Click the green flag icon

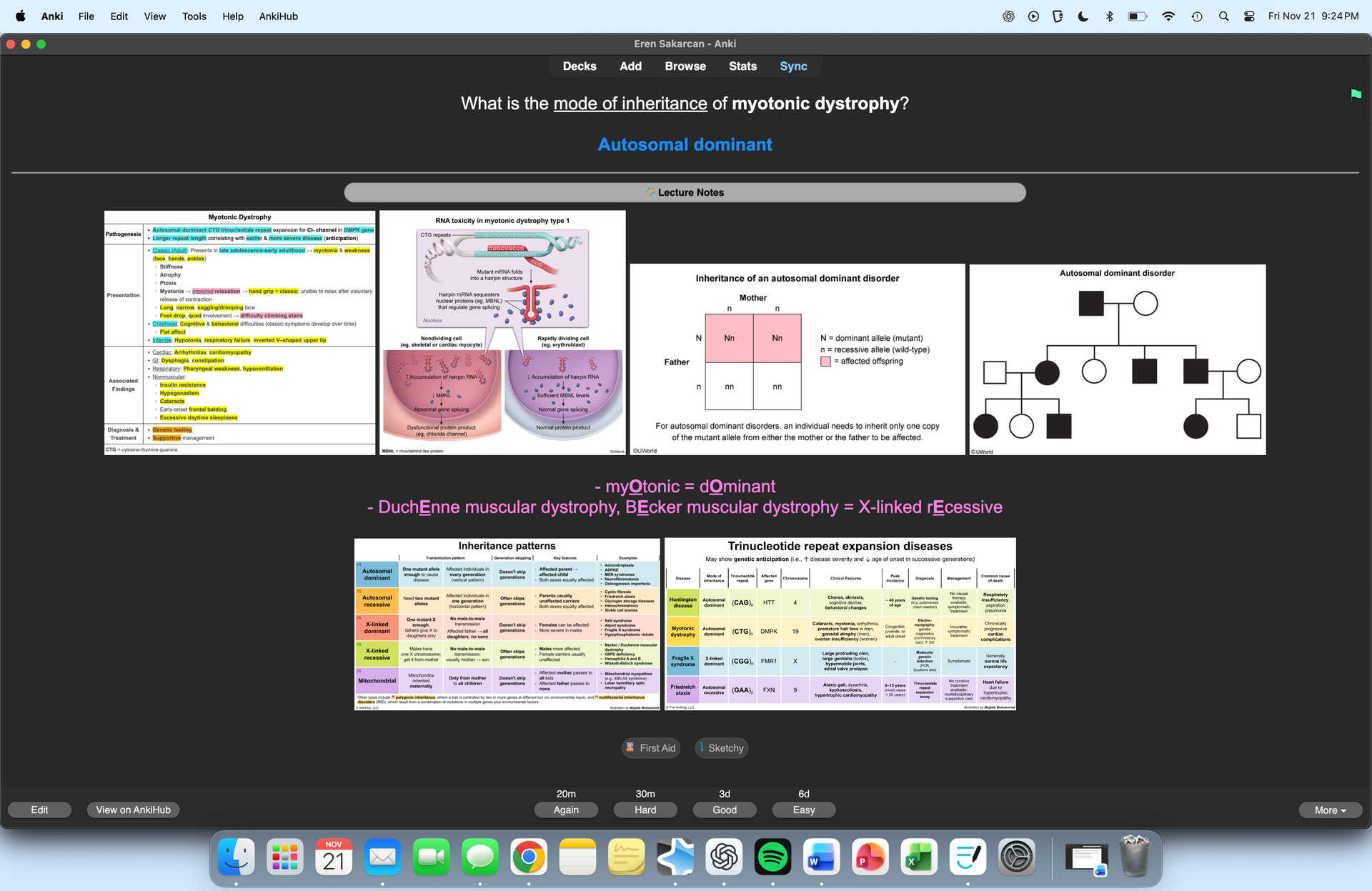coord(1356,94)
